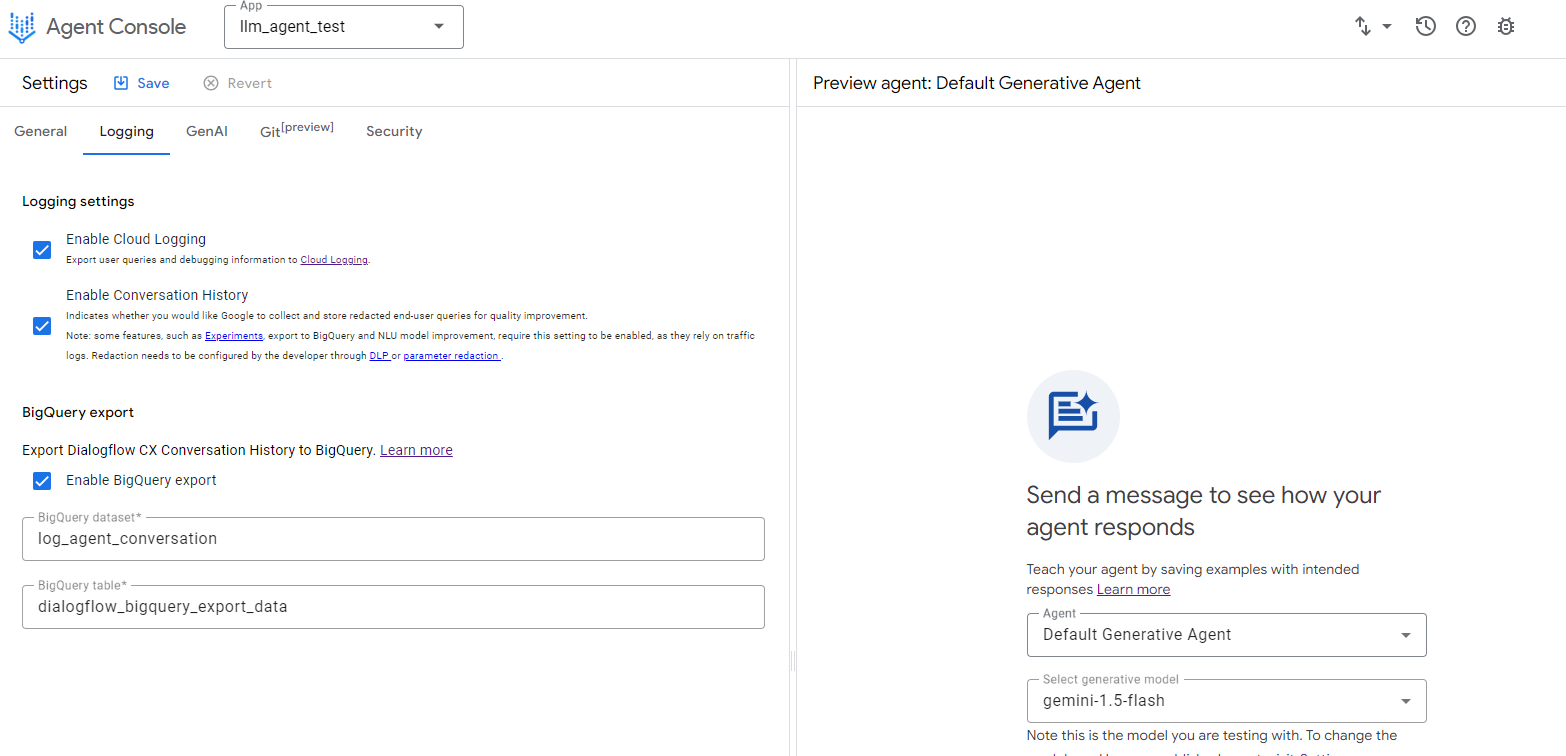Toggle the Enable Cloud Logging checkbox

(x=42, y=250)
